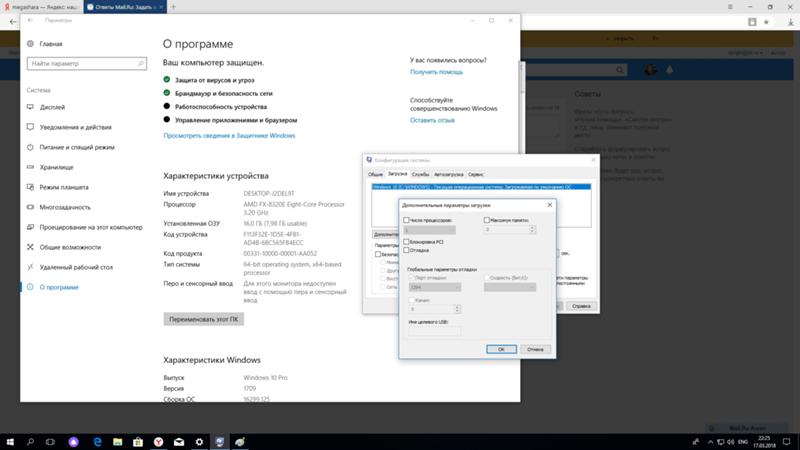800x450 pixels.
Task: Open the debug port dropdown showing 1394
Action: pyautogui.click(x=435, y=287)
